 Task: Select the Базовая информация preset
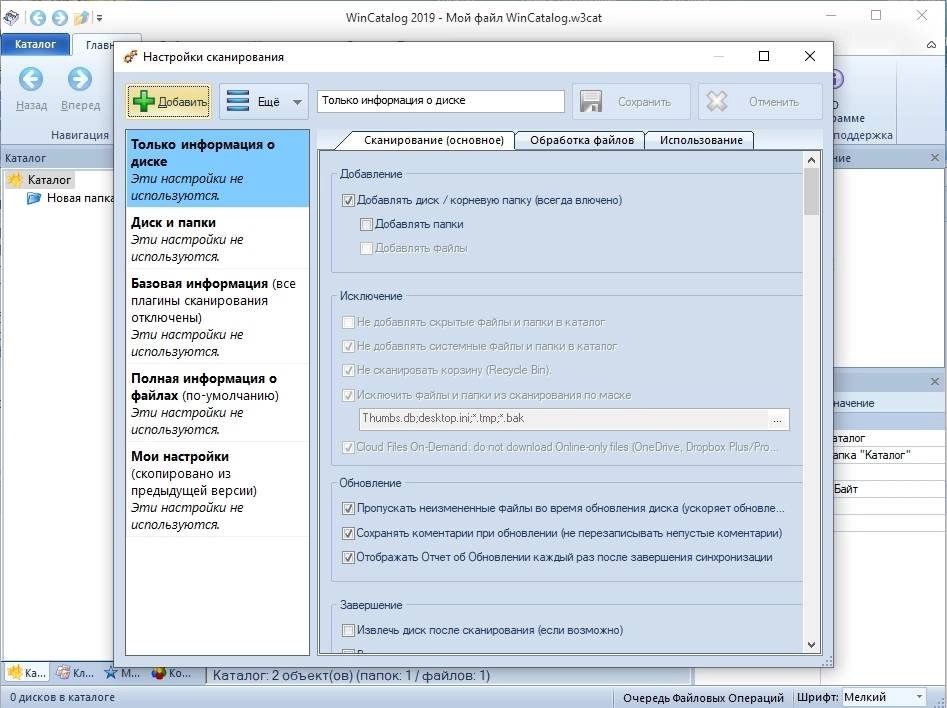click(x=217, y=317)
